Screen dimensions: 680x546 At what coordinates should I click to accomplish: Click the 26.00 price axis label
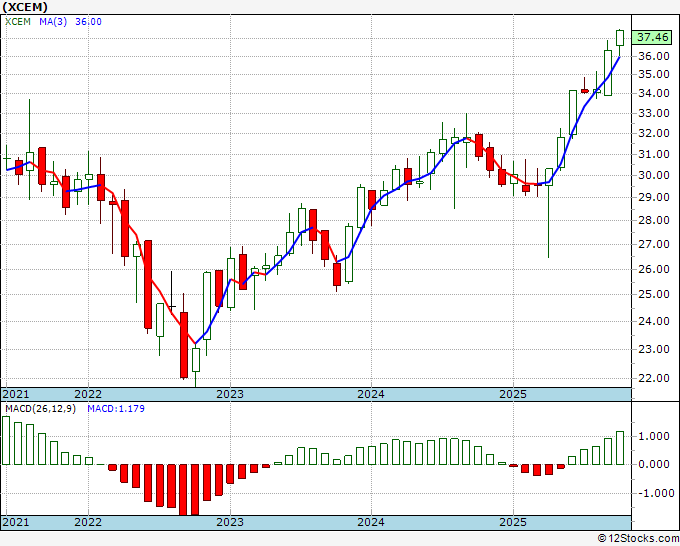tap(654, 269)
